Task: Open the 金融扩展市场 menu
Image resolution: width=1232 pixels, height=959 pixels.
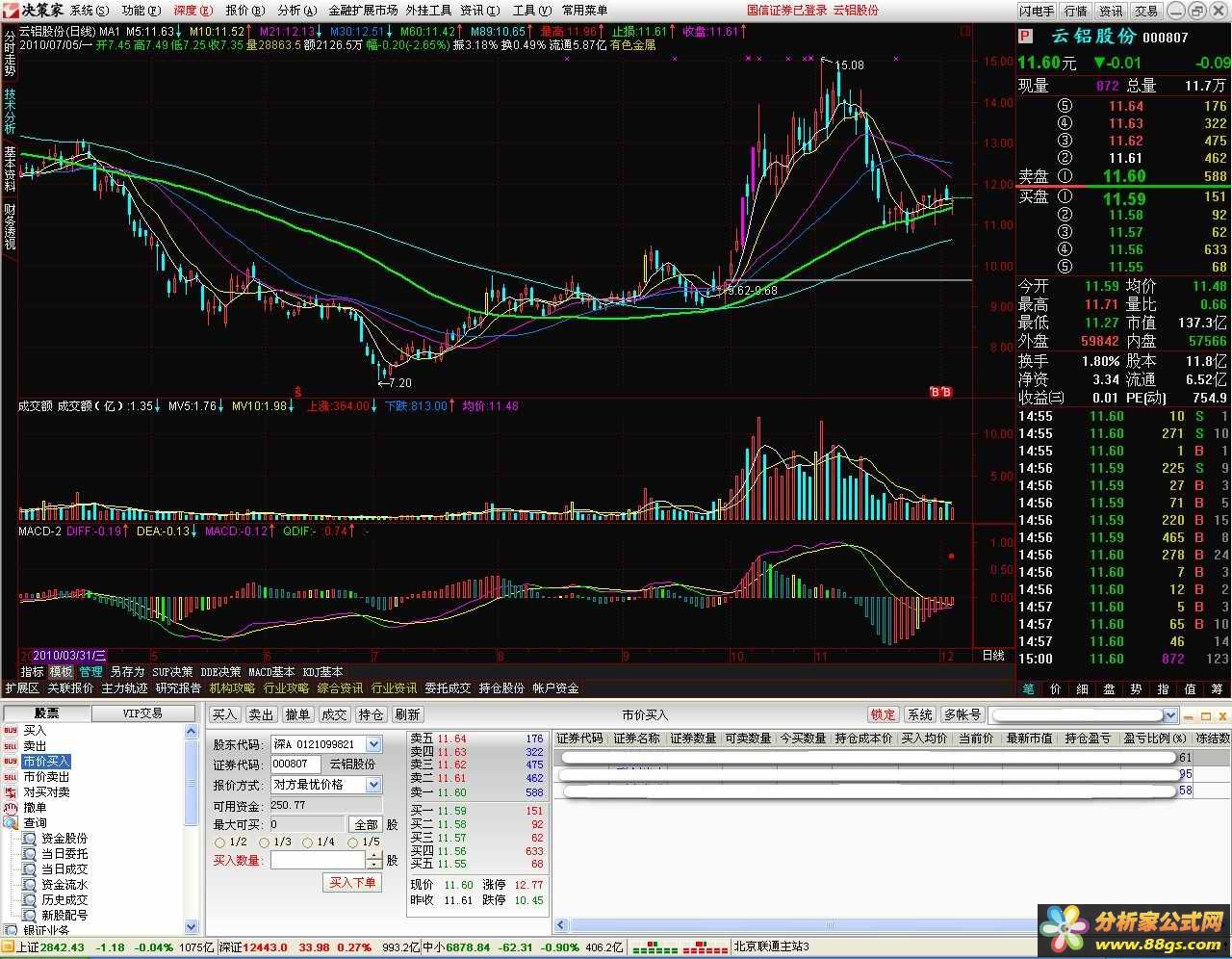Action: (363, 11)
